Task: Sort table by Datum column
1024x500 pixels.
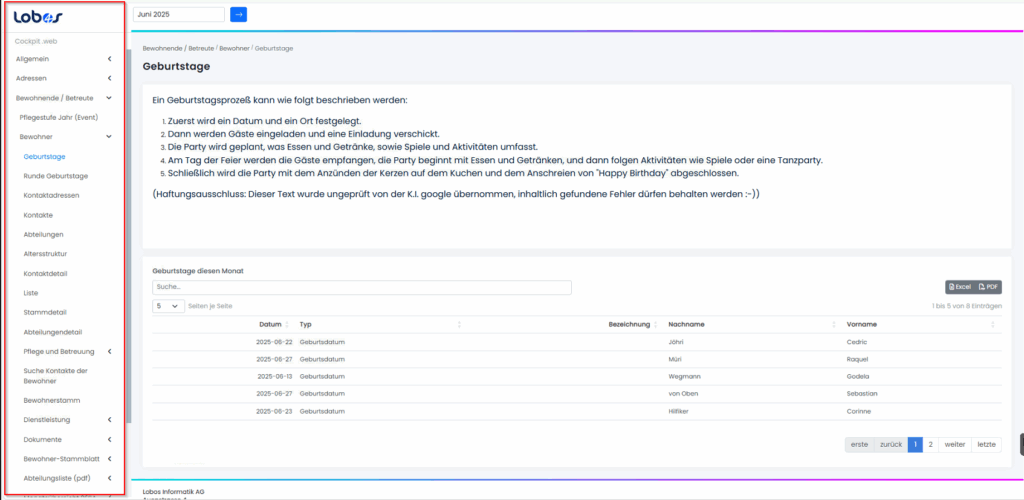Action: point(271,324)
